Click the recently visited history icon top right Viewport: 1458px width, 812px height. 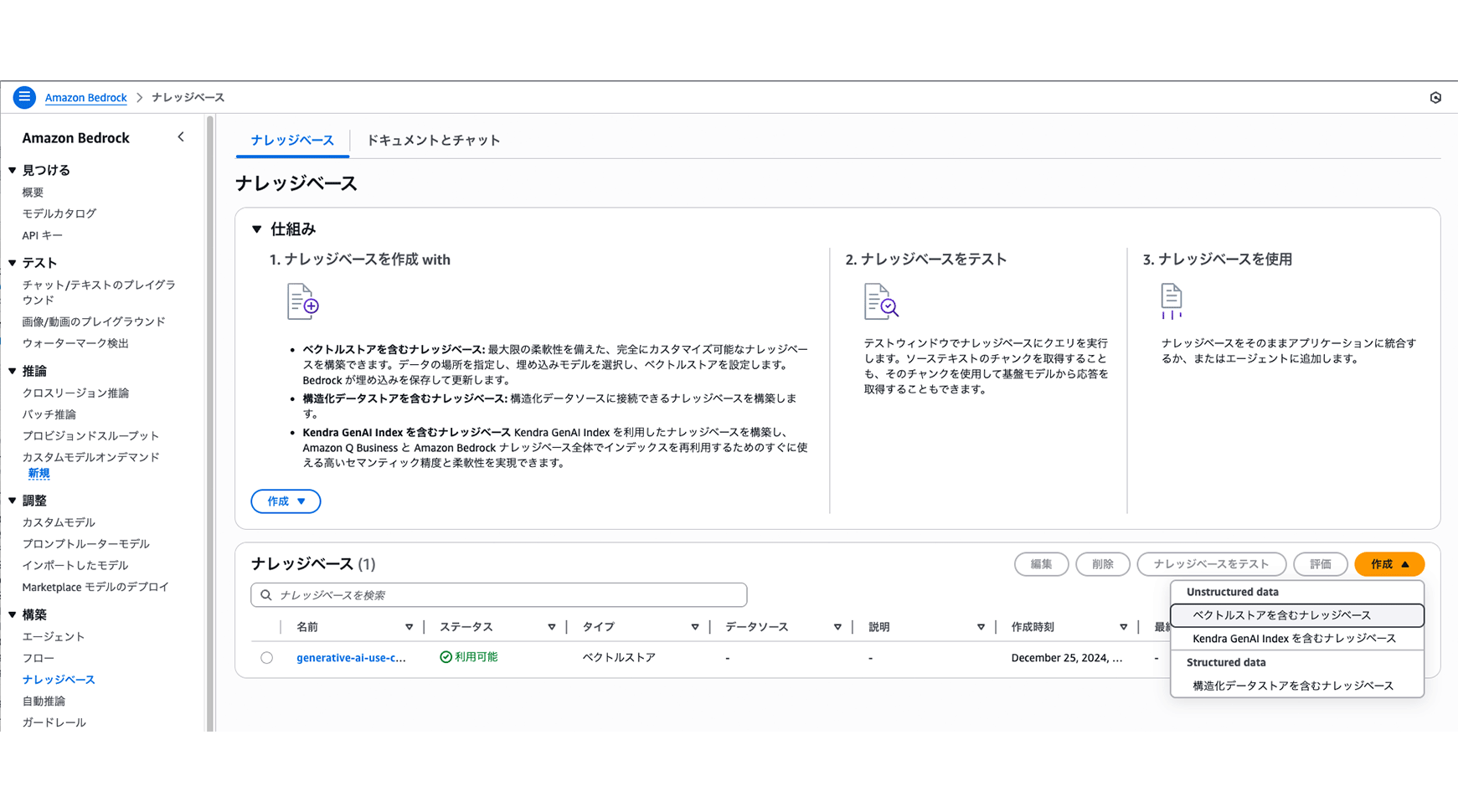click(x=1435, y=97)
